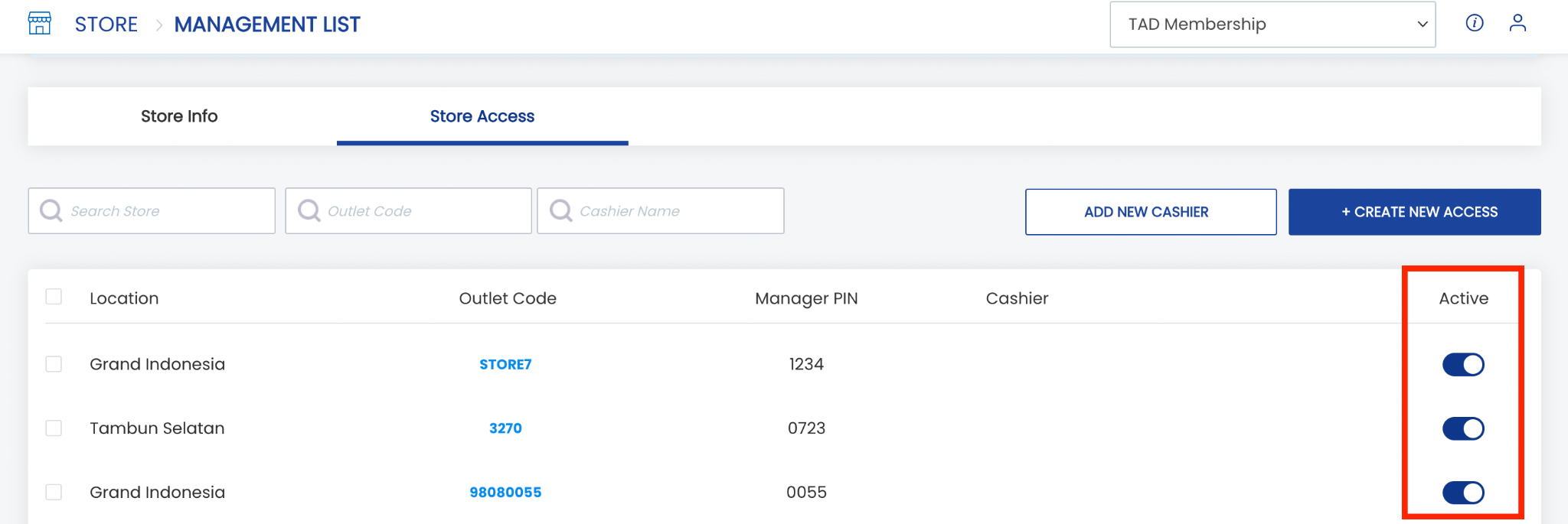Open the info icon in the top bar
This screenshot has width=1568, height=524.
[x=1474, y=23]
